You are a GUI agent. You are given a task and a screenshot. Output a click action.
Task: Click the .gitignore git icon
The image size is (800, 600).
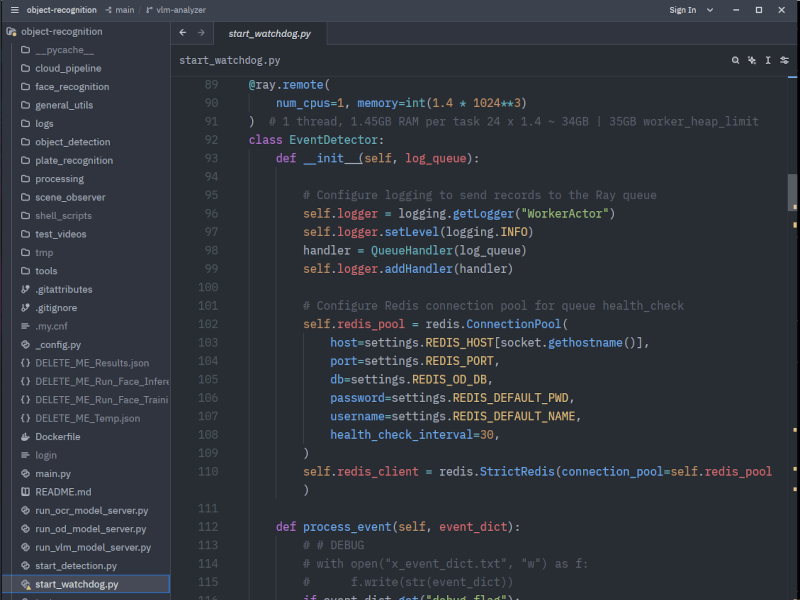point(25,308)
